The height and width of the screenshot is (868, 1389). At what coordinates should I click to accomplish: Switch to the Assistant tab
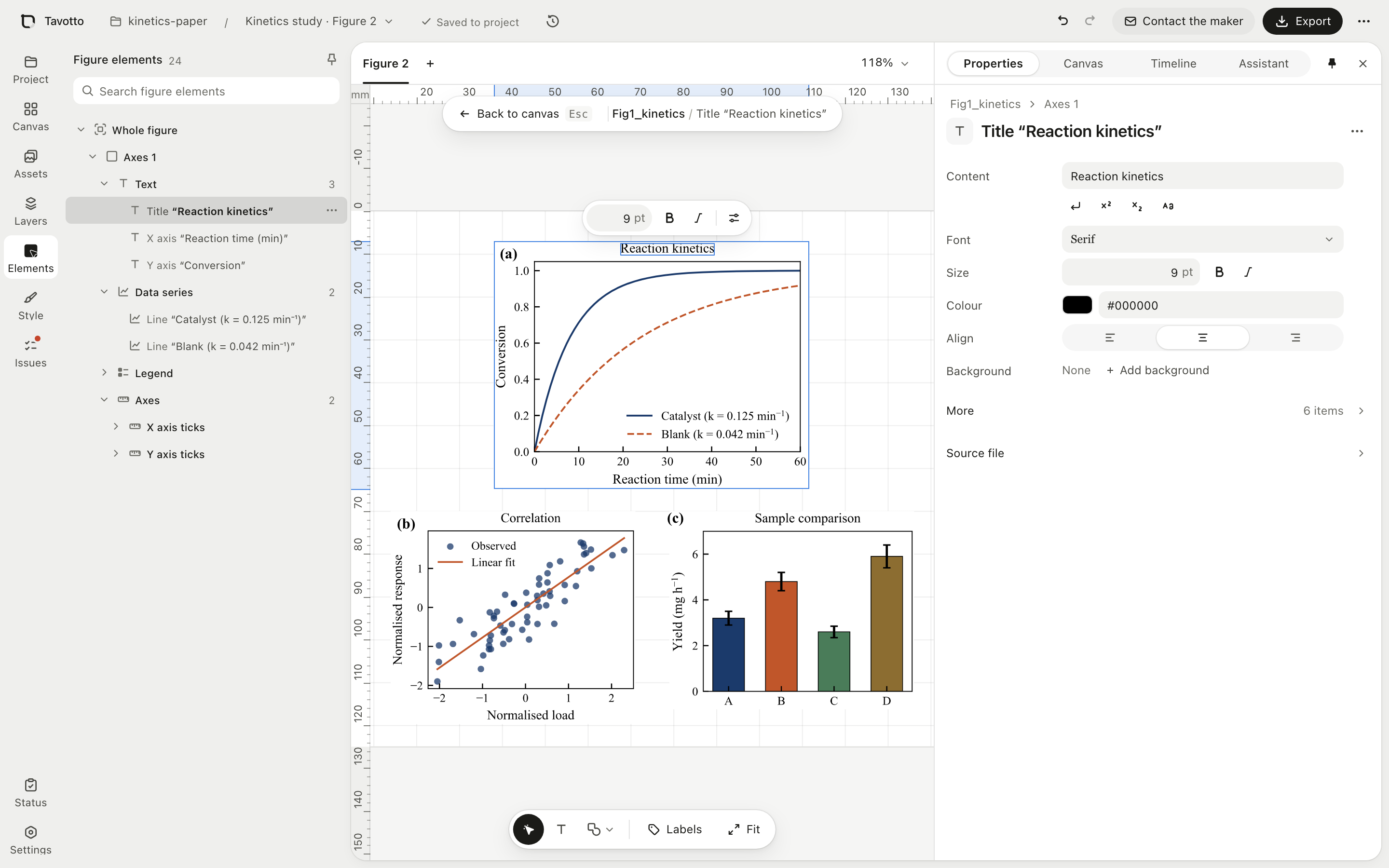coord(1263,64)
